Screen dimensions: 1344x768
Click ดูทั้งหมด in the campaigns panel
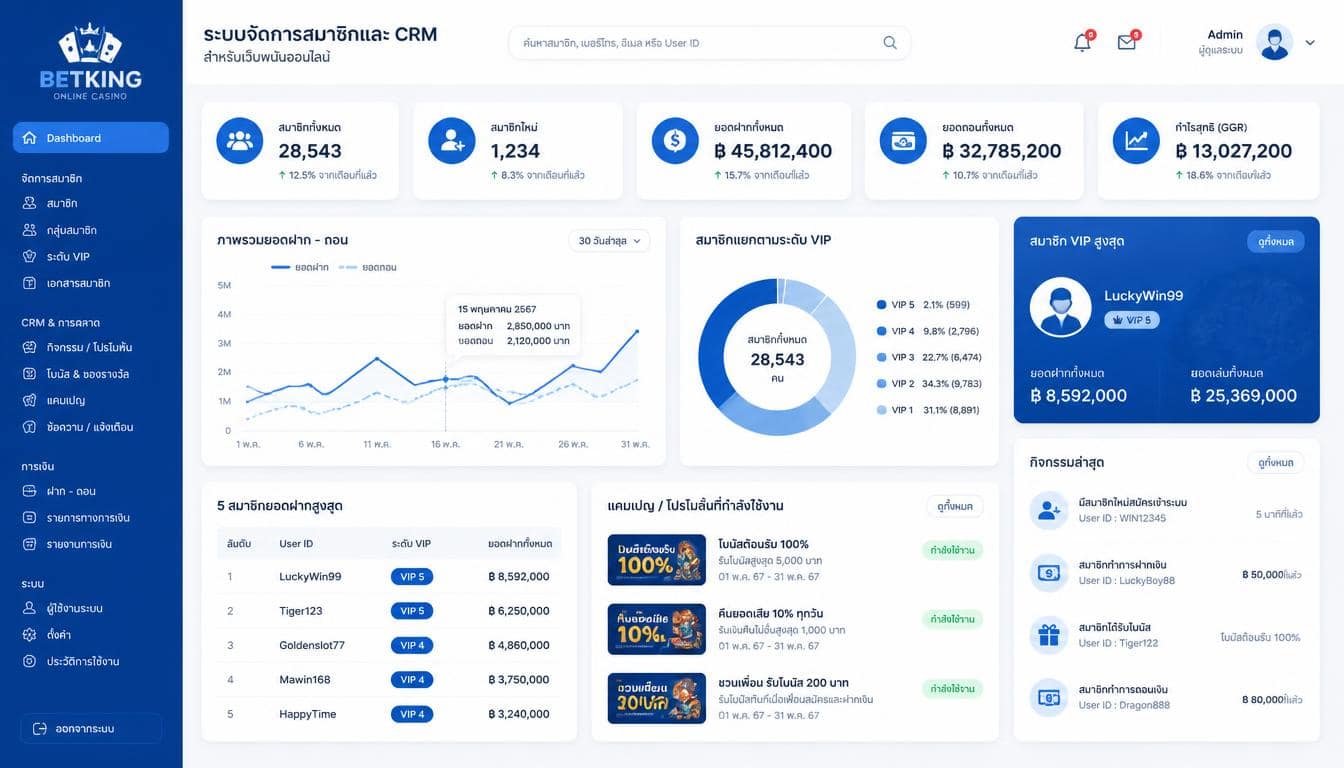pyautogui.click(x=954, y=506)
